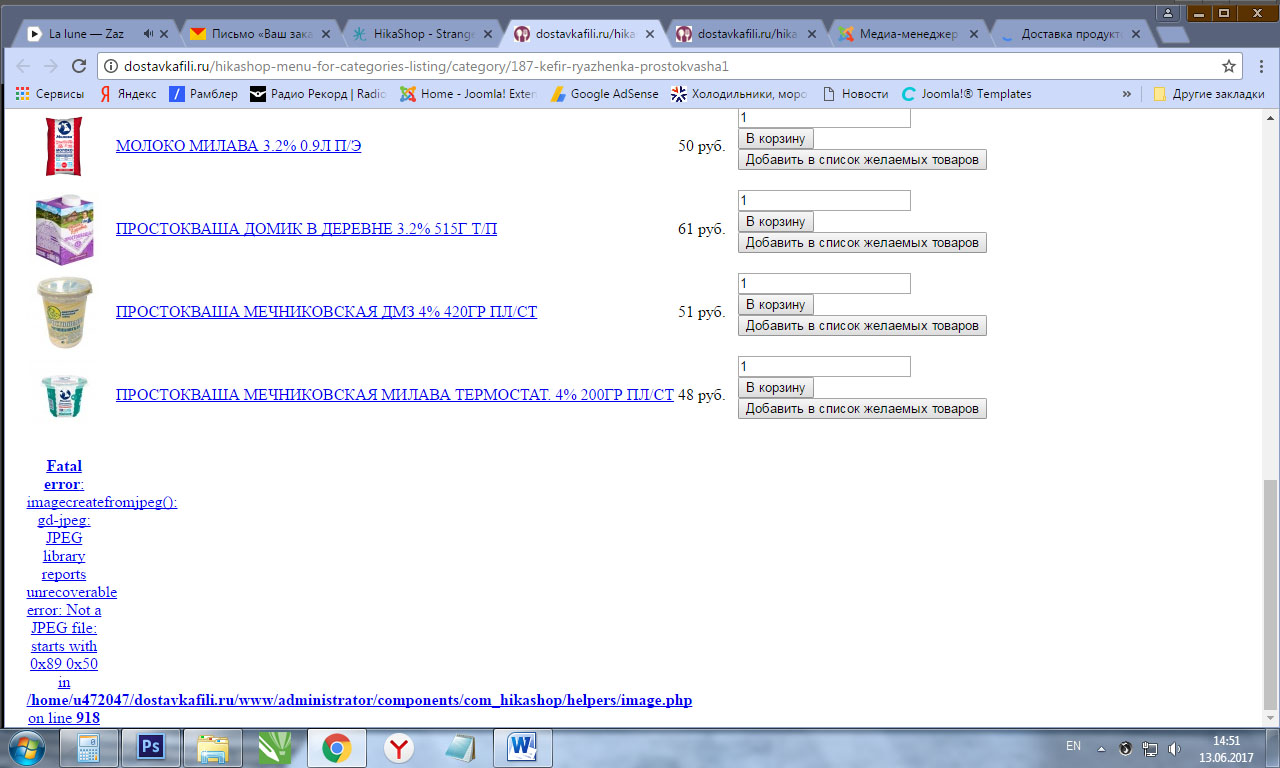This screenshot has height=768, width=1280.
Task: Open Yandex Browser from the taskbar
Action: (x=399, y=747)
